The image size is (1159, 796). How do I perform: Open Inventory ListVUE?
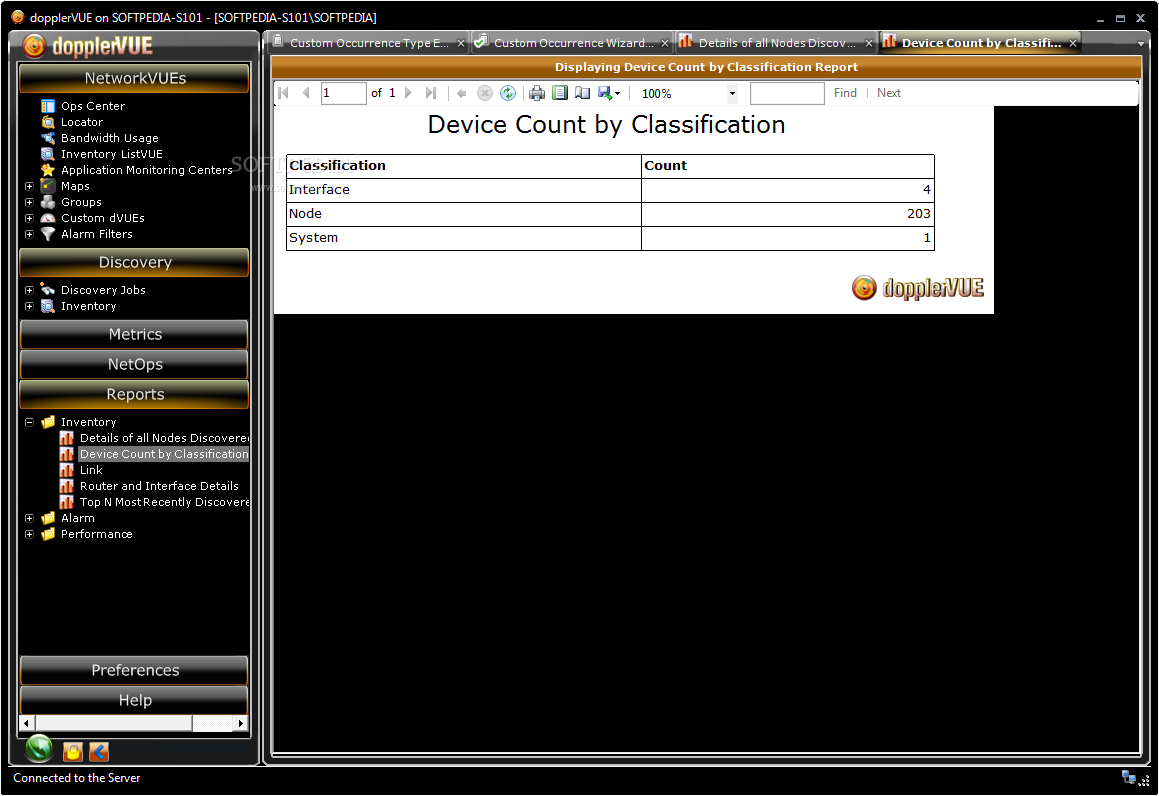coord(112,154)
